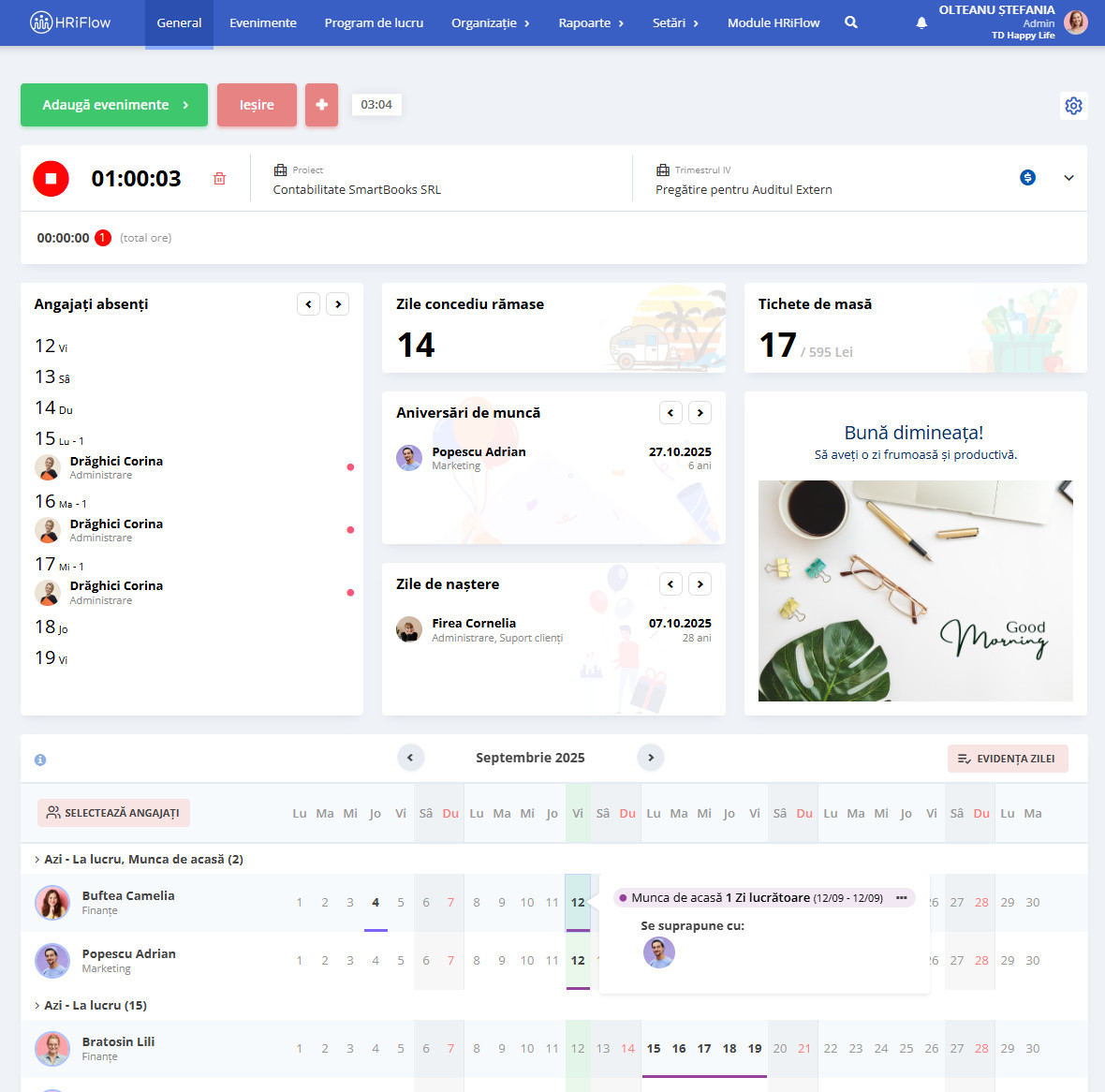1105x1092 pixels.
Task: Open the Rapoarte dropdown menu
Action: point(590,22)
